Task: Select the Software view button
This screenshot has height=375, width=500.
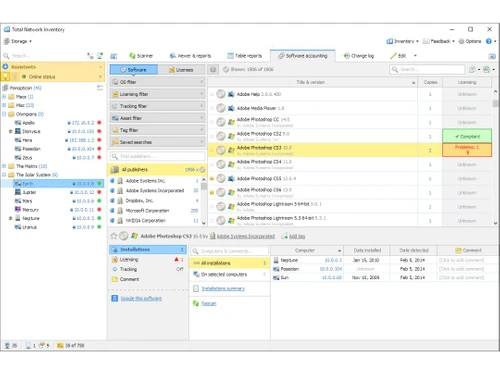Action: tap(133, 70)
